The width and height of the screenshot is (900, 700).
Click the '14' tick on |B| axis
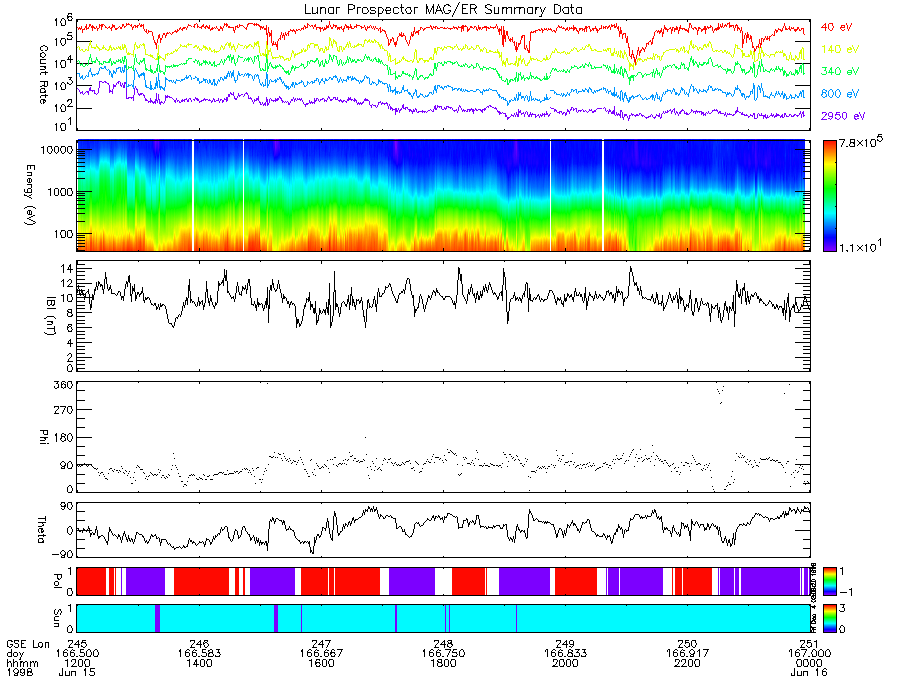pos(67,268)
